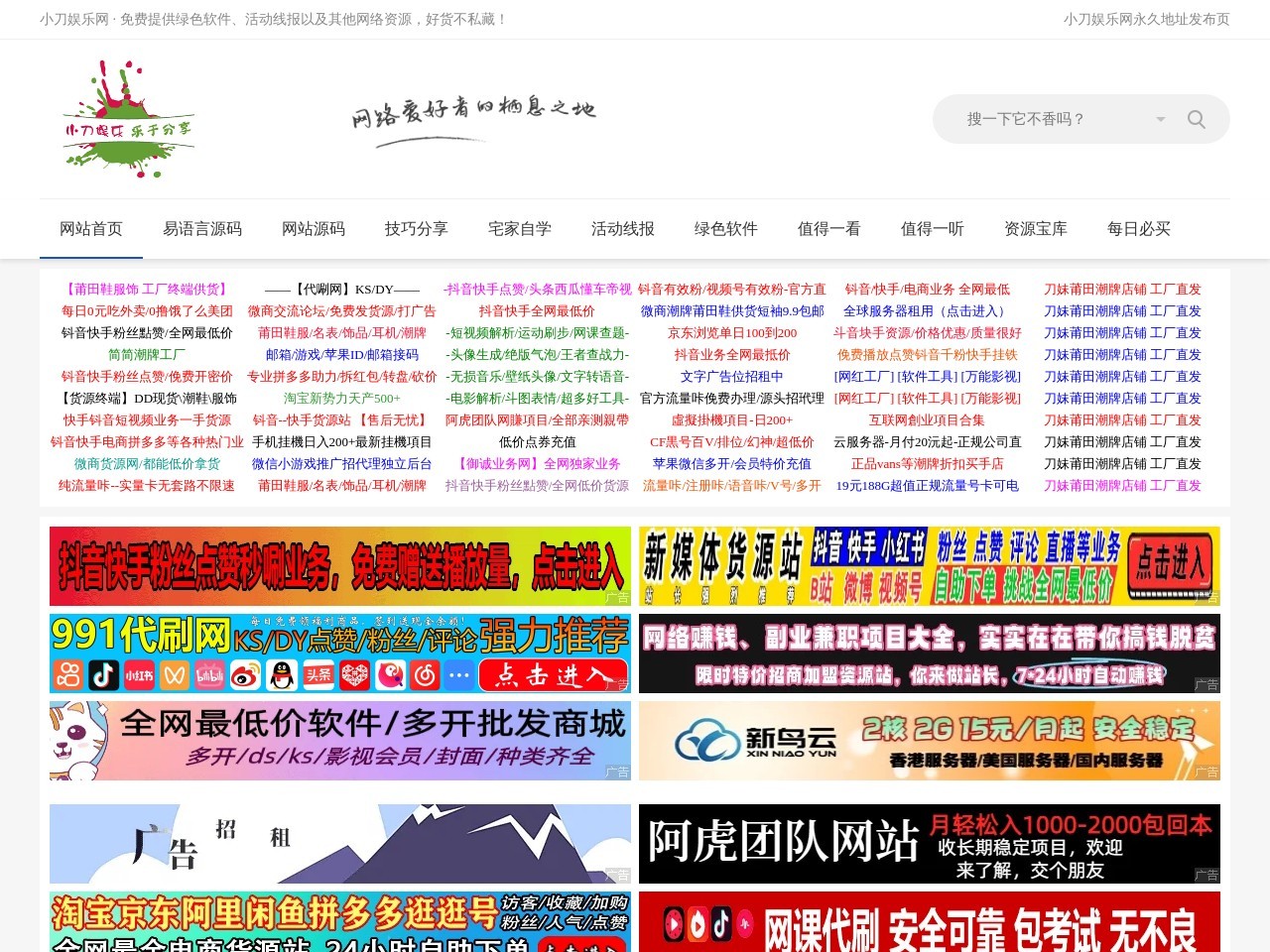Select 技巧分享 in navigation
Screen dimensions: 1270x952
417,228
